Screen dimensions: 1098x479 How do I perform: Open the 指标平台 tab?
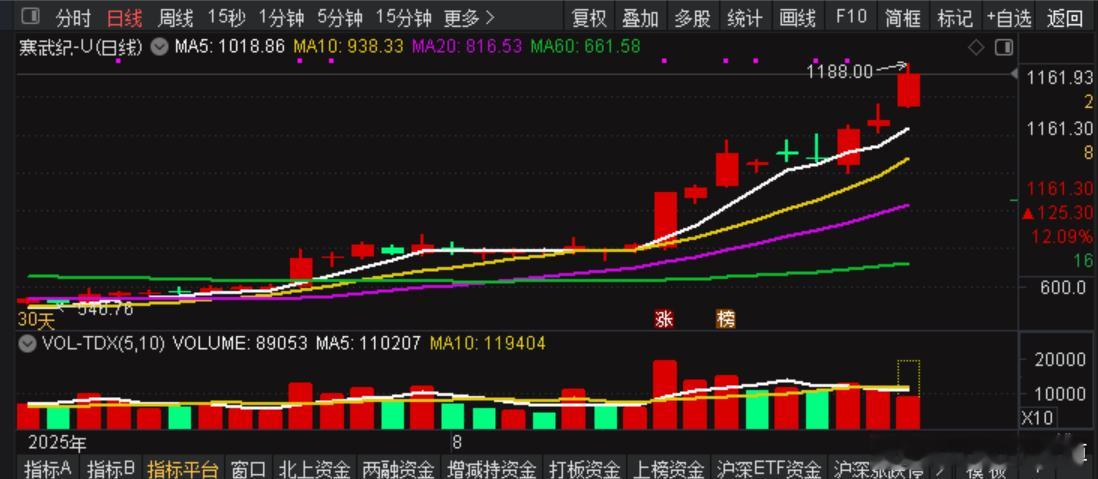[183, 468]
